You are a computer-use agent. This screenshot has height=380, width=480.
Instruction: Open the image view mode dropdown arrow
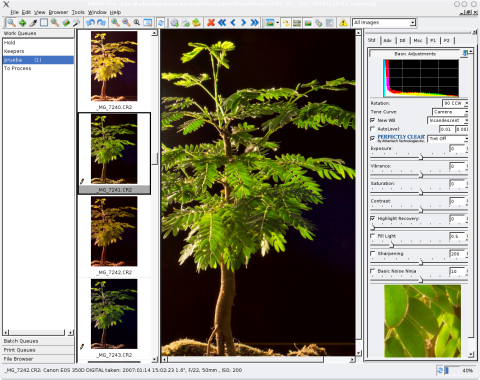277,23
